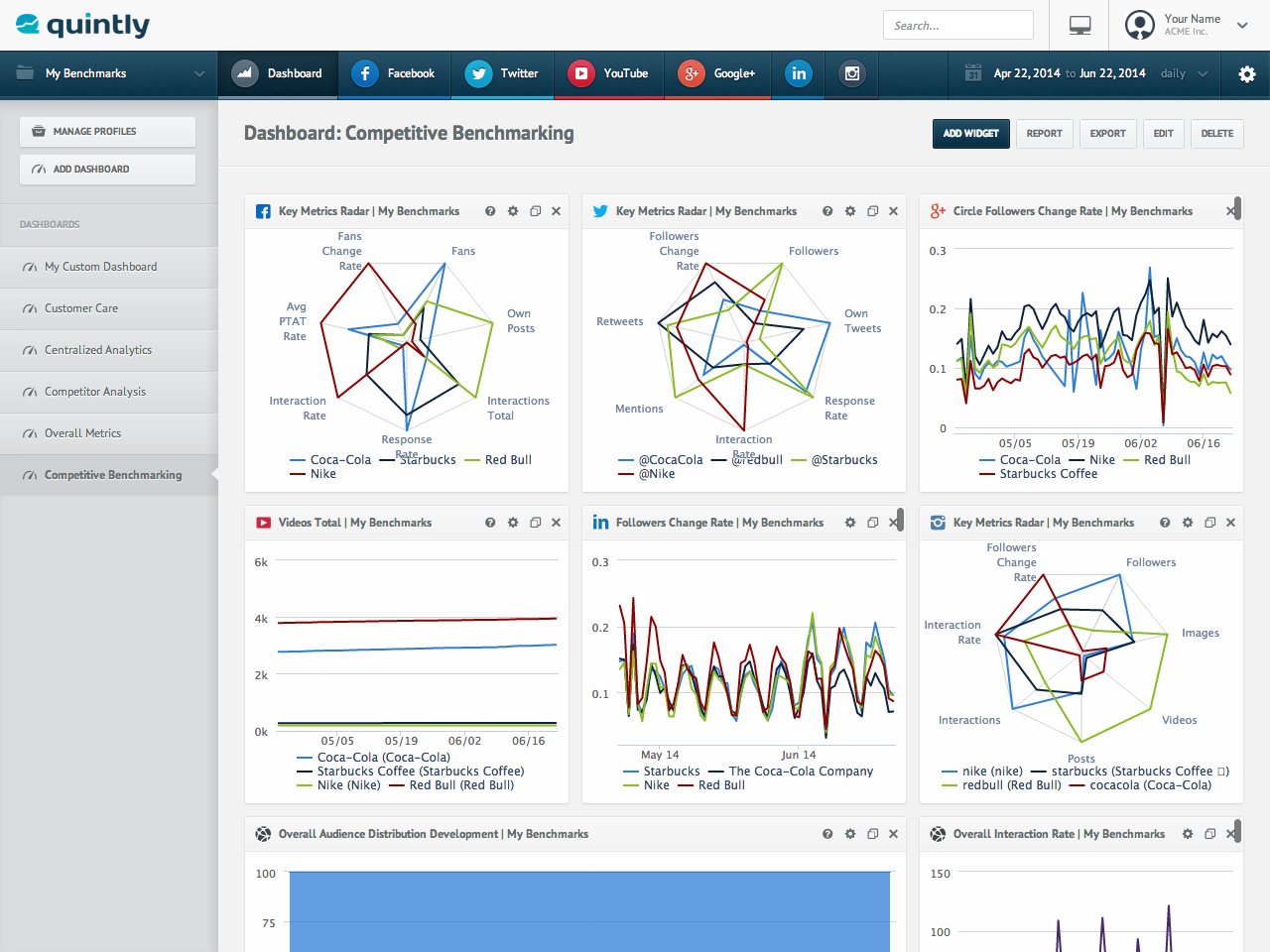This screenshot has width=1270, height=952.
Task: Open the LinkedIn network tab
Action: [x=799, y=73]
